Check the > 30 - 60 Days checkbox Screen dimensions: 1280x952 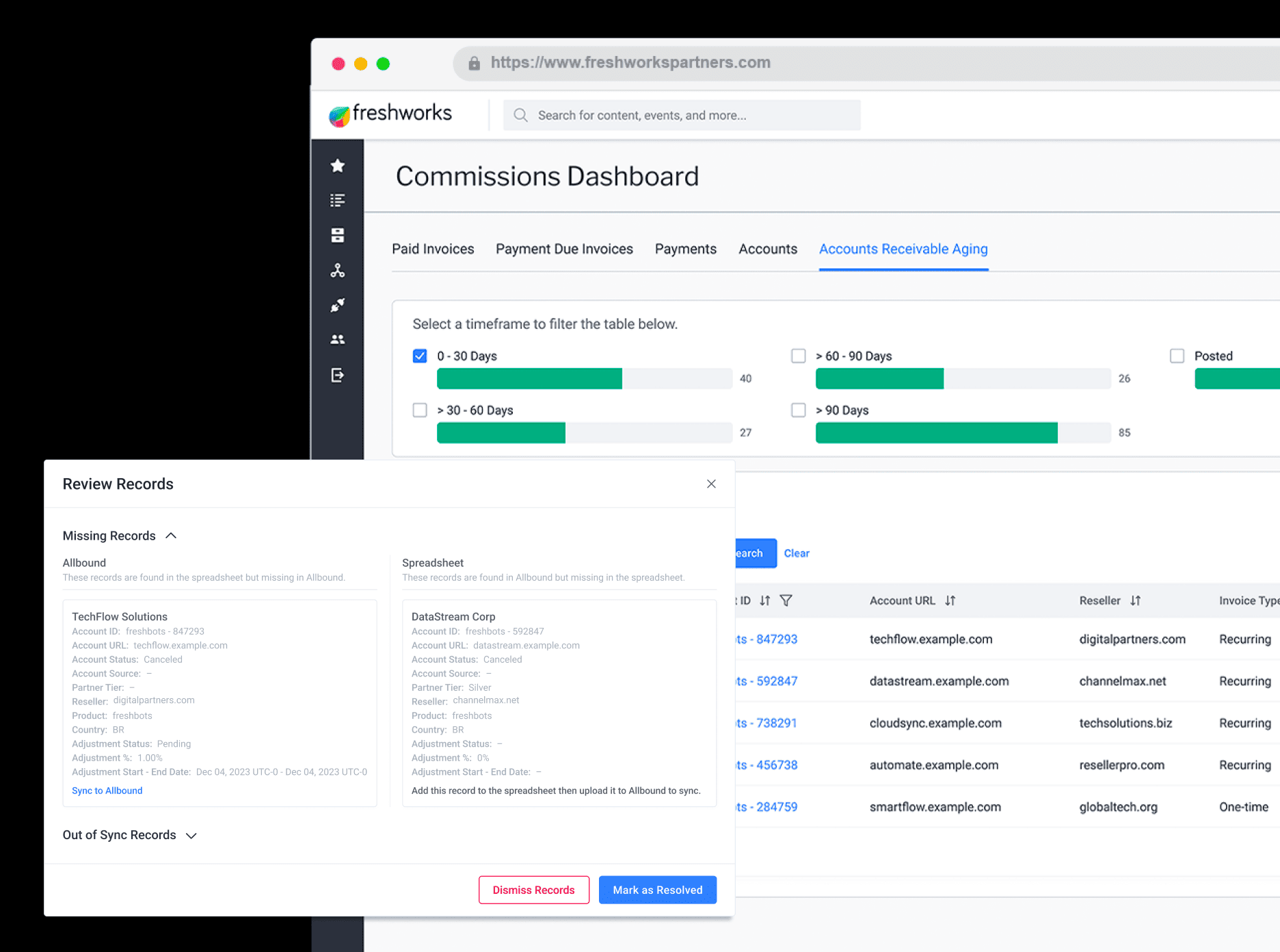pos(420,410)
